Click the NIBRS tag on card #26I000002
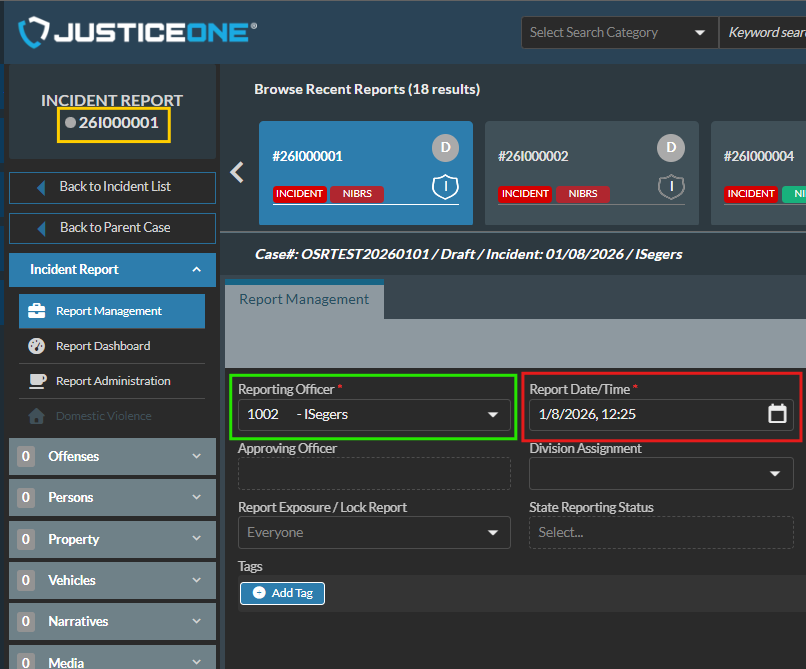The height and width of the screenshot is (669, 806). 582,194
